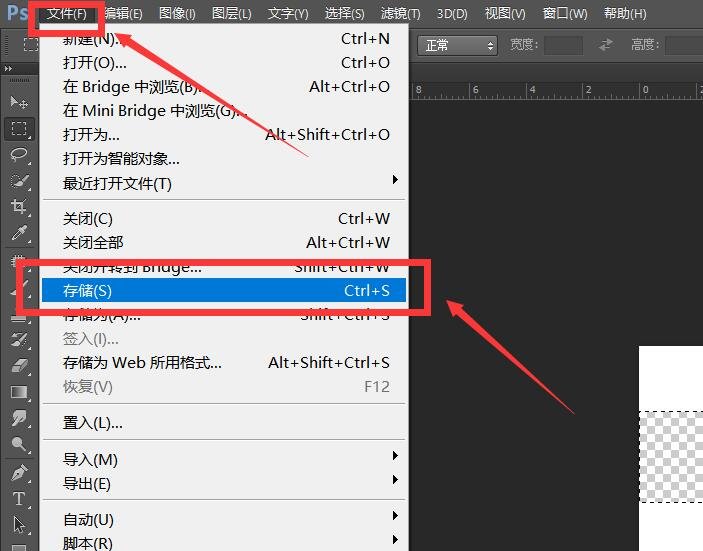The image size is (703, 551).
Task: Choose 打开为... menu entry
Action: pyautogui.click(x=223, y=134)
